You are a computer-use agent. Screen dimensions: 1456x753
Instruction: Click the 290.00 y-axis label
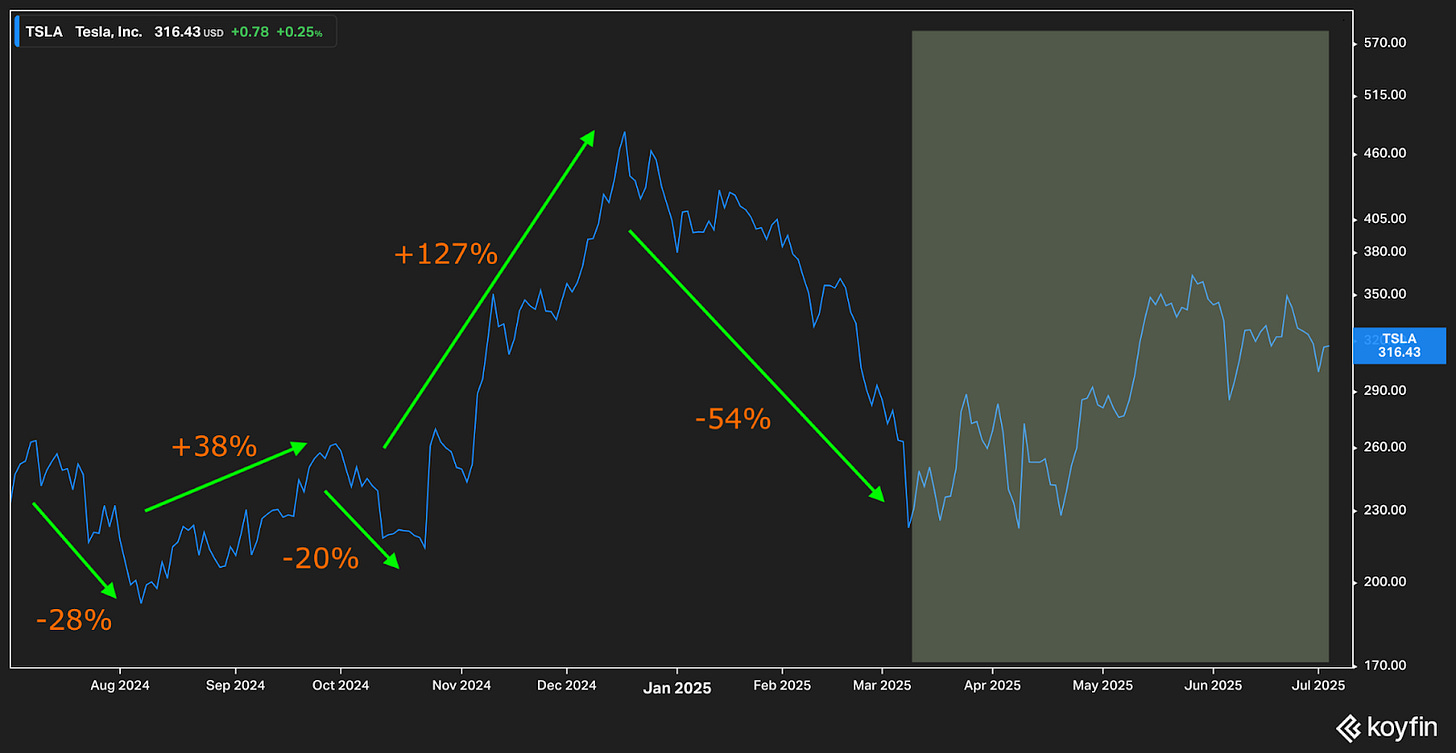[1385, 391]
